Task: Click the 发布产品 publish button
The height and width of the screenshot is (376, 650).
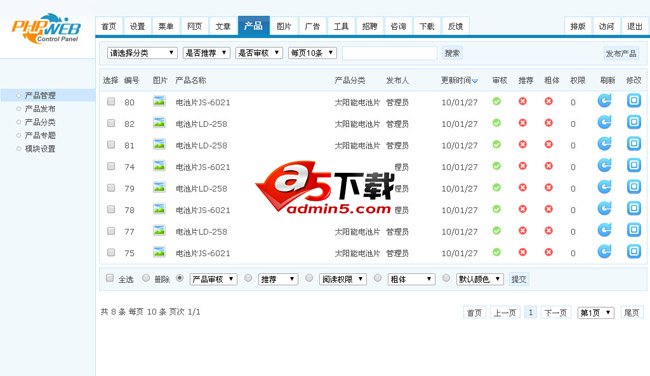Action: click(x=621, y=53)
